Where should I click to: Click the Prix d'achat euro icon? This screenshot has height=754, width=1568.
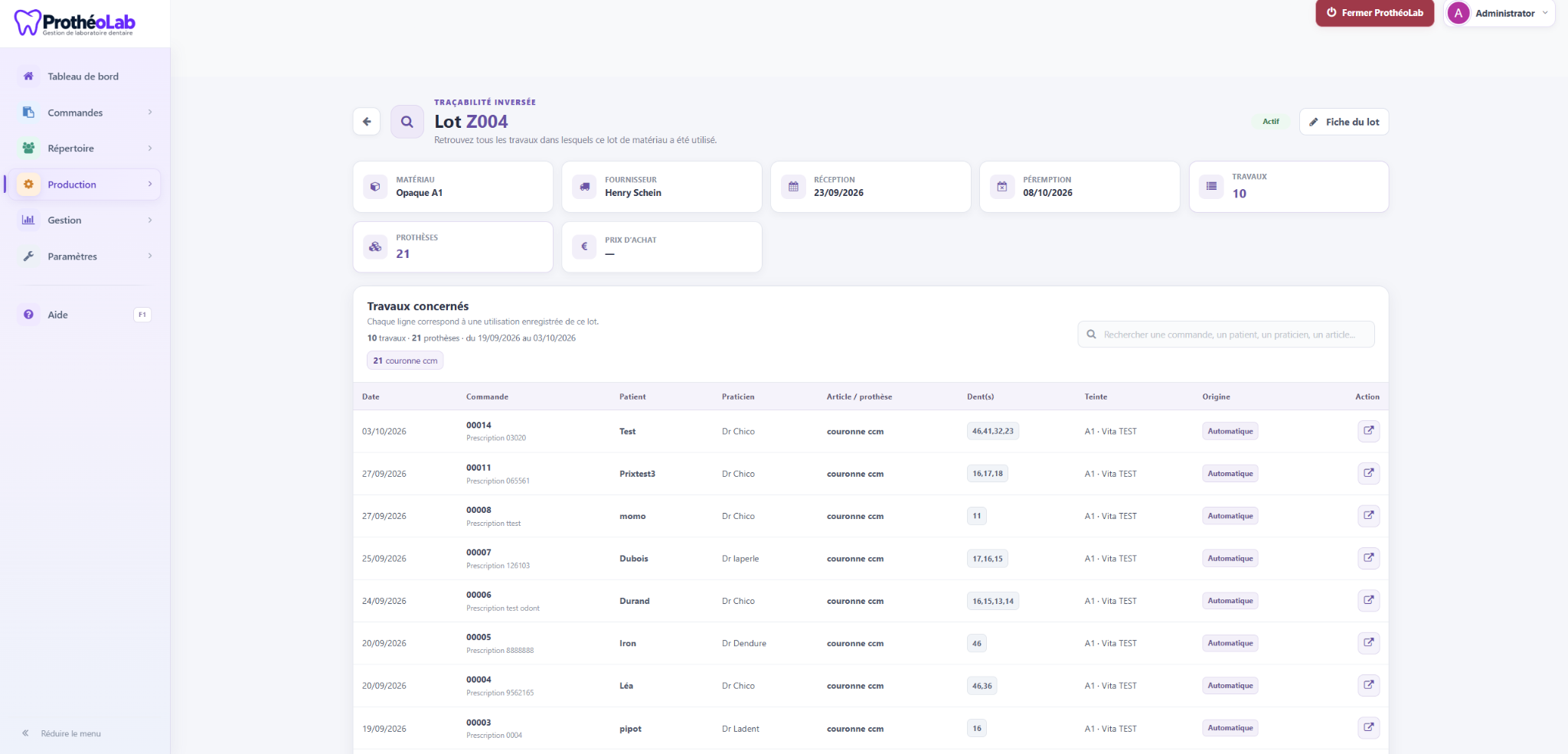point(584,246)
